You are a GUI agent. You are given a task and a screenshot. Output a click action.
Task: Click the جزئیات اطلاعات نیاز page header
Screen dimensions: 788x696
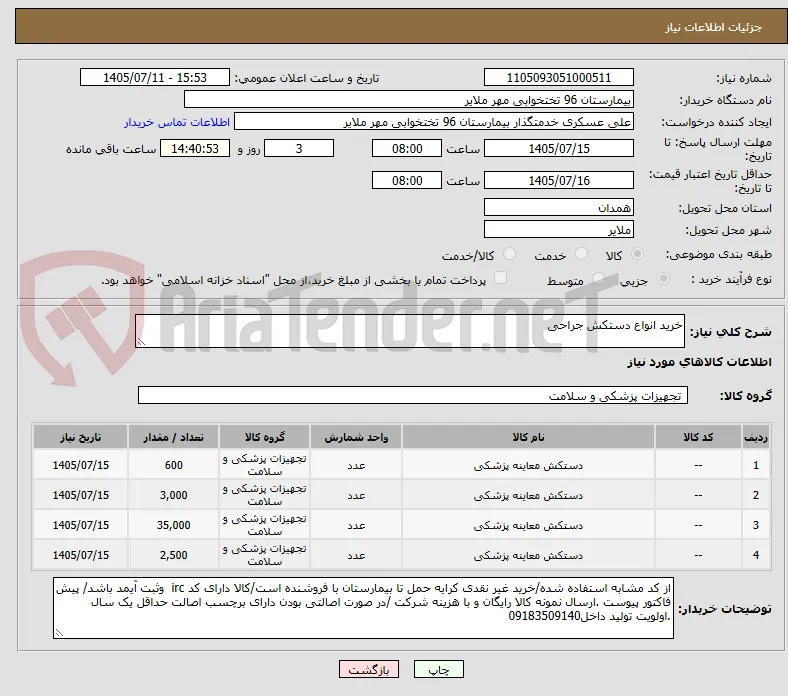[x=714, y=27]
